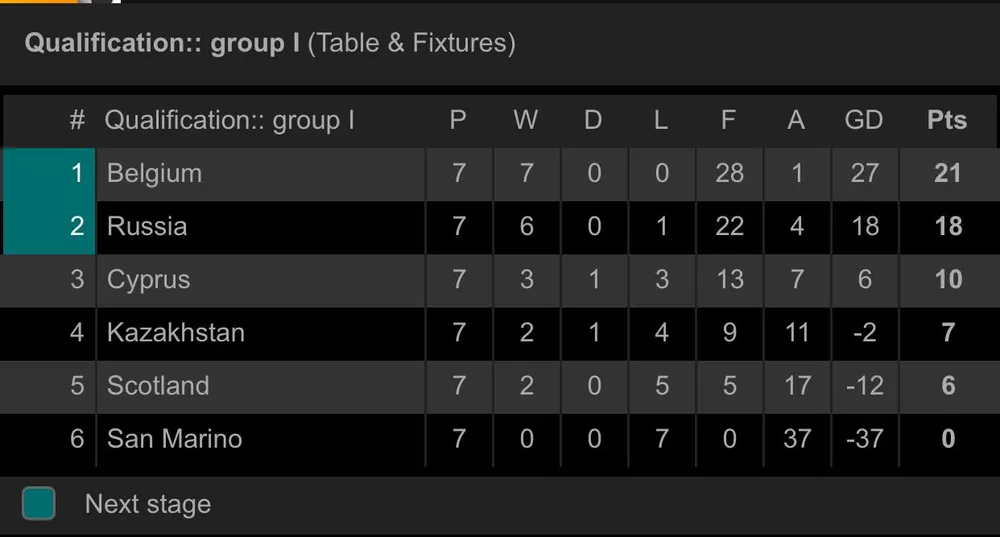Viewport: 1000px width, 537px height.
Task: Click the L losses column header
Action: (660, 121)
